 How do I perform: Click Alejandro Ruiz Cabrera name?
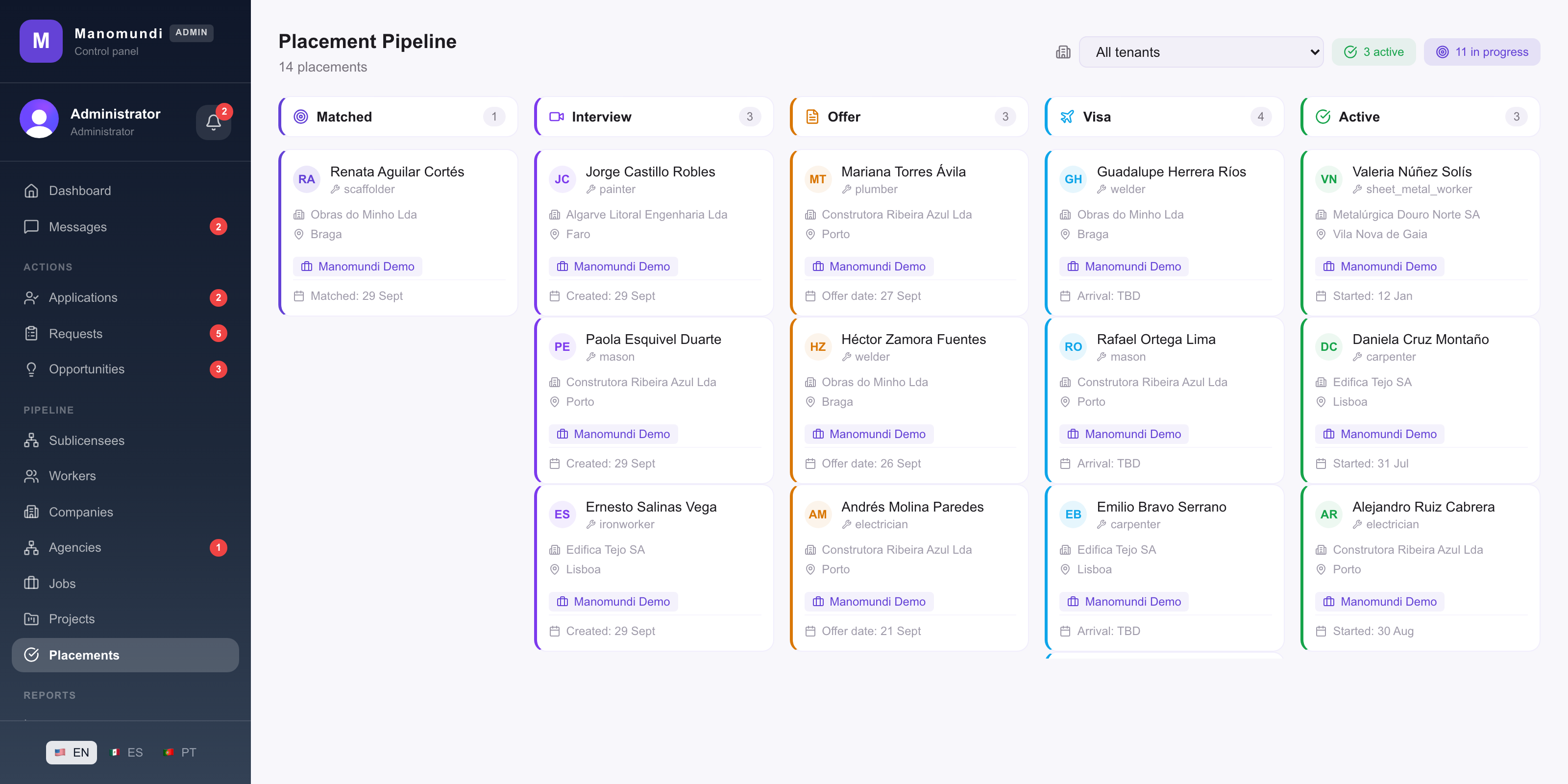(1423, 507)
